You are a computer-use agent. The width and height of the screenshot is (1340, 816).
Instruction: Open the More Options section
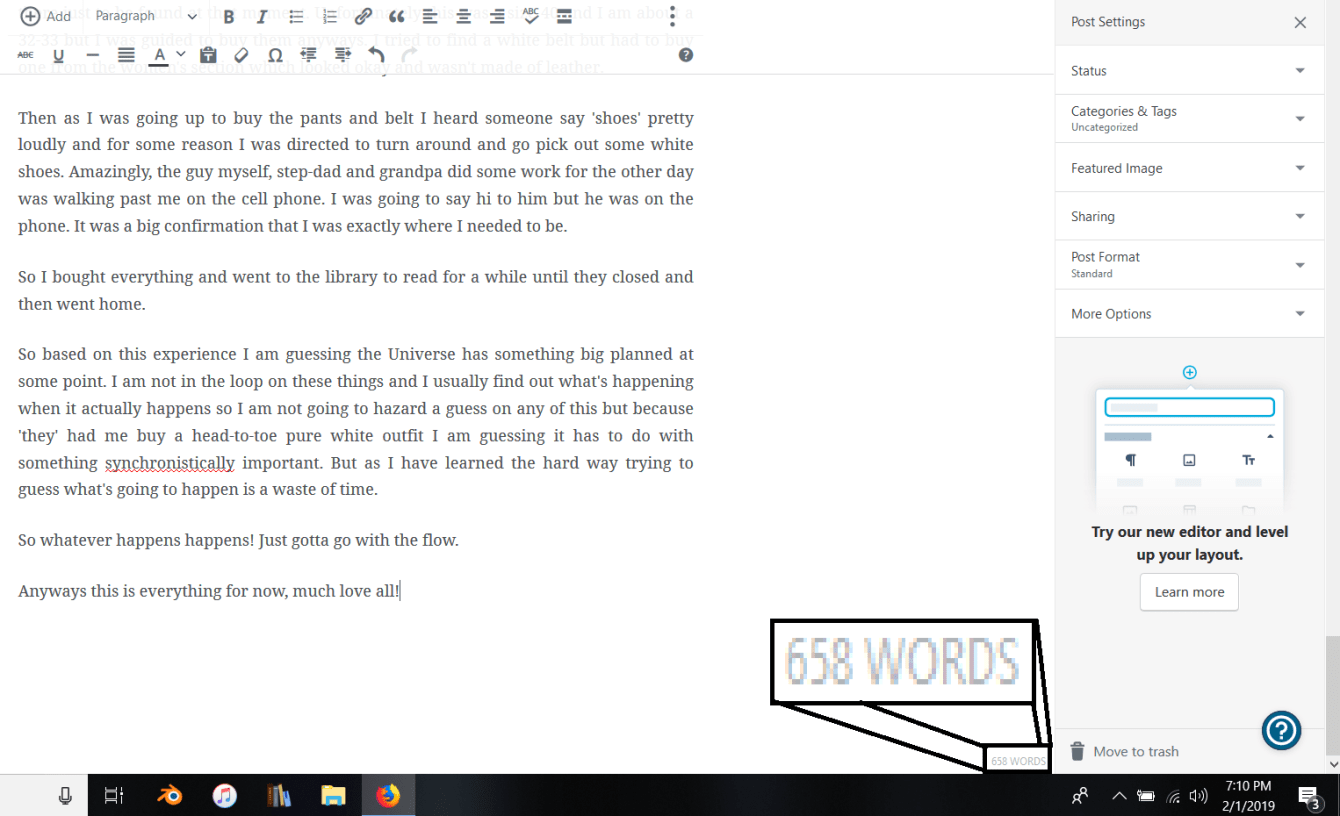pyautogui.click(x=1189, y=314)
